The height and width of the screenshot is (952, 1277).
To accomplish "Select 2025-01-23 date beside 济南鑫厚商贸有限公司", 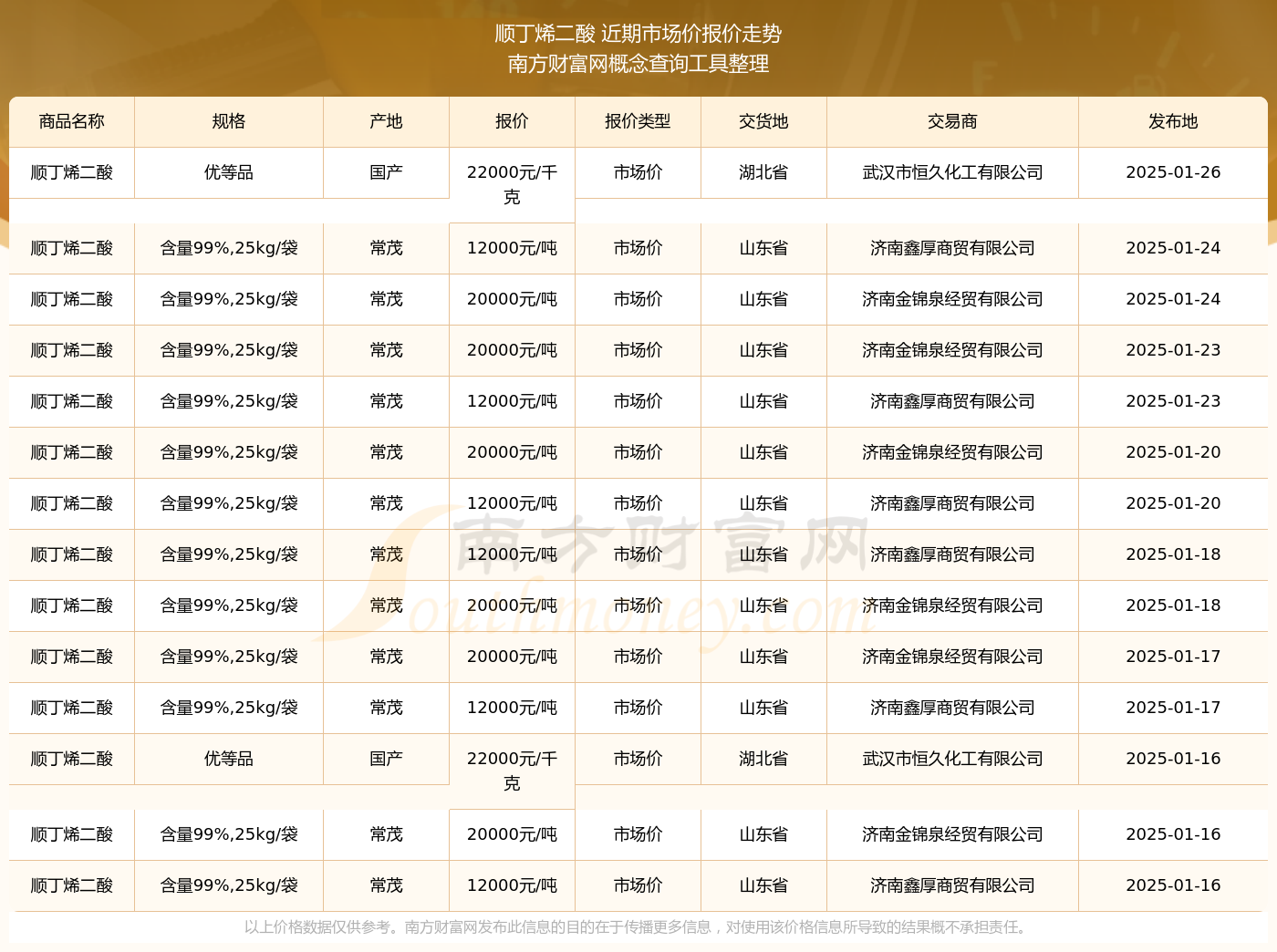I will tap(1173, 401).
